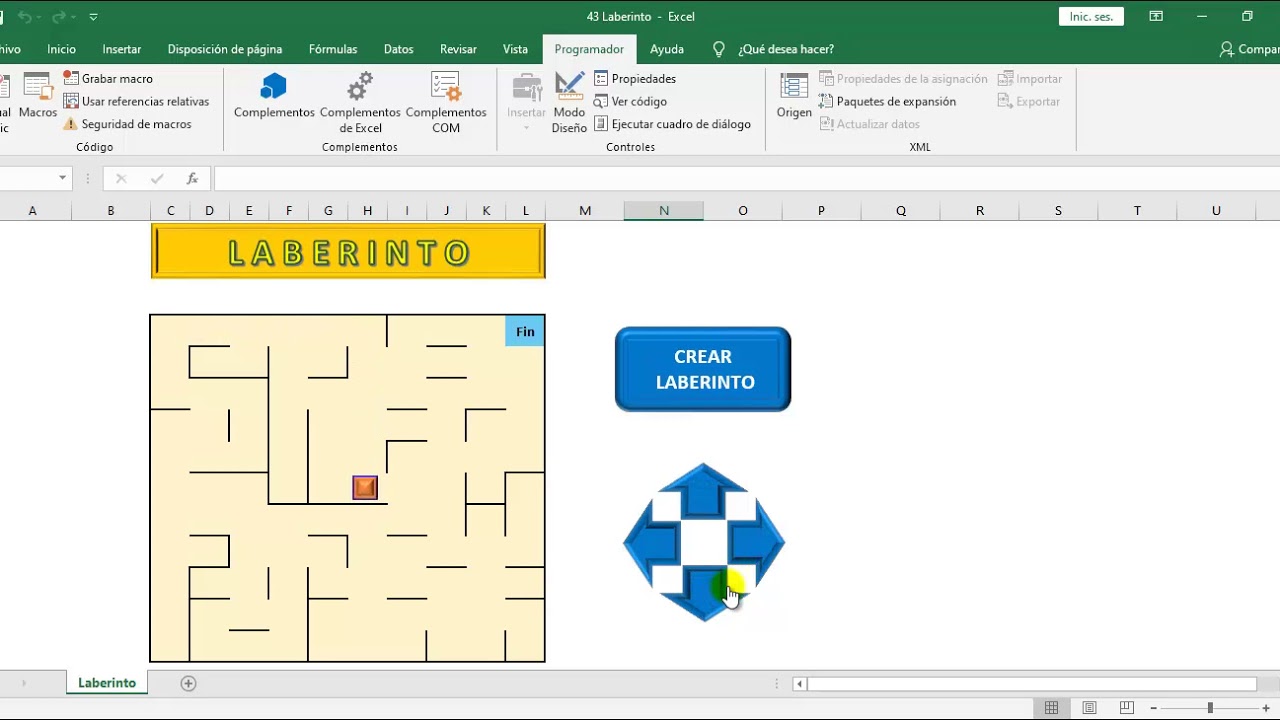Click the Insert Function fx icon
The height and width of the screenshot is (720, 1280).
click(x=192, y=178)
